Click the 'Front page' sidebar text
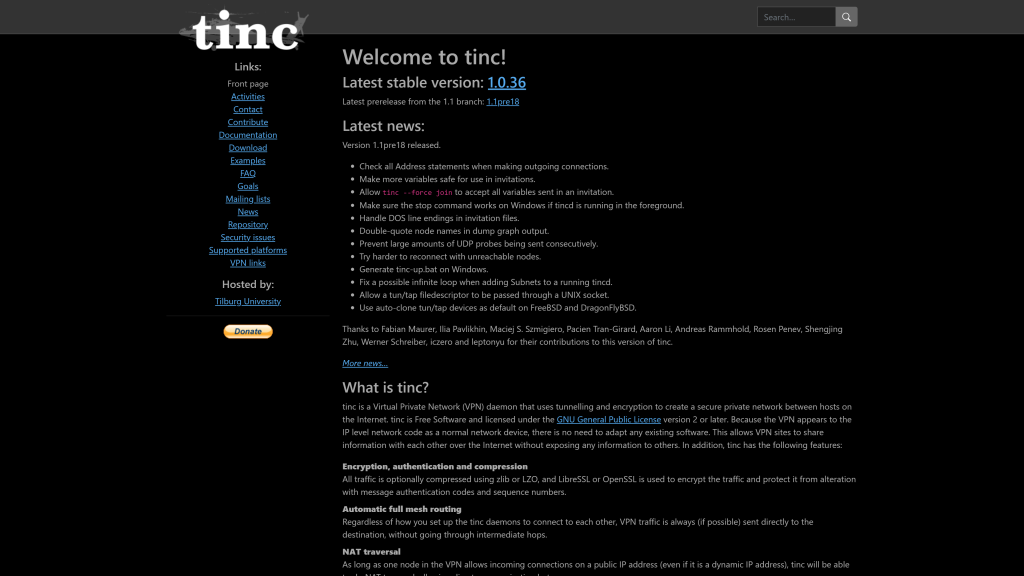 coord(248,84)
